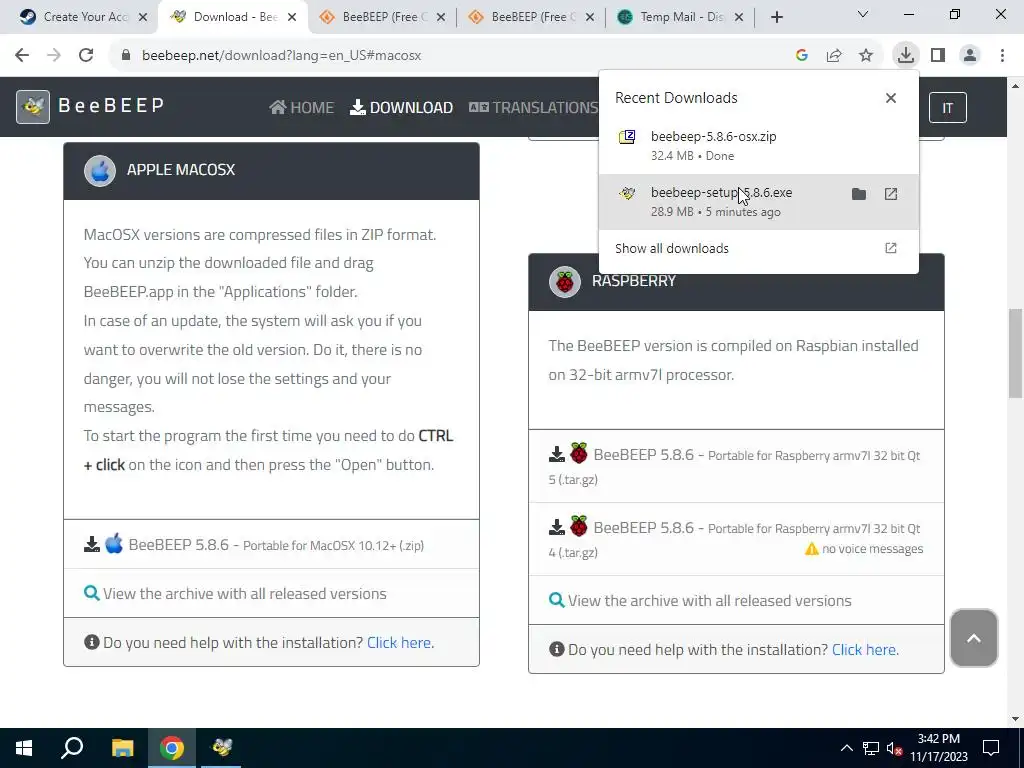Click here for MacOSX installation help
The image size is (1024, 768).
pos(399,643)
